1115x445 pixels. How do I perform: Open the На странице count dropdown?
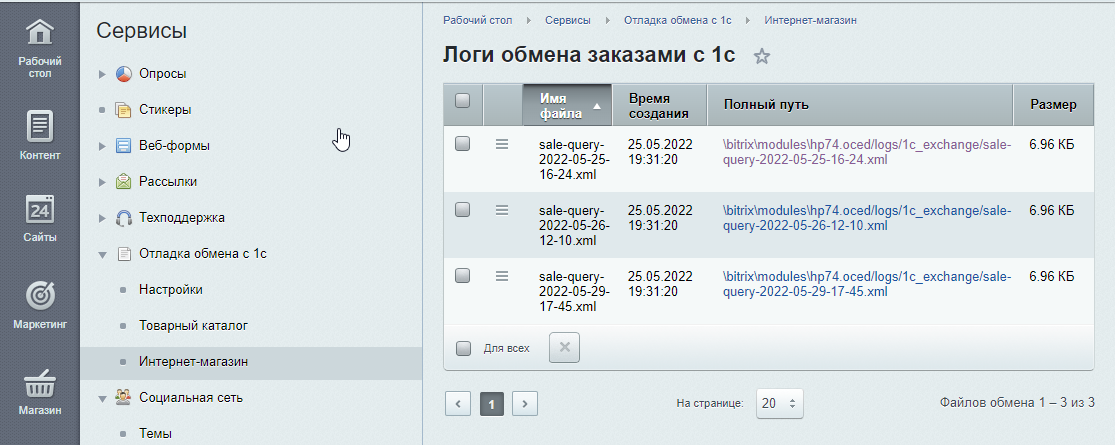pyautogui.click(x=779, y=403)
